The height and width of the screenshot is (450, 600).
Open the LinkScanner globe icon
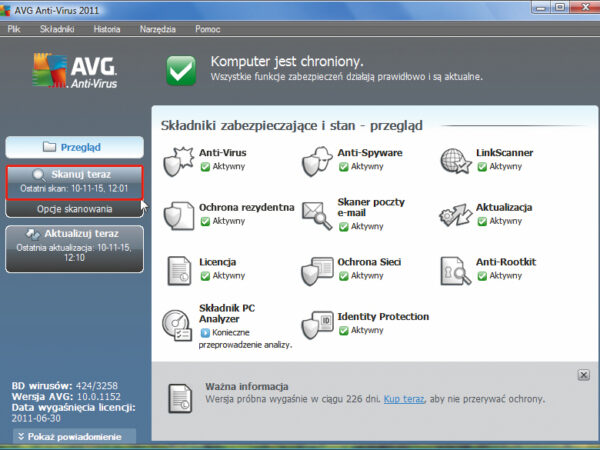pyautogui.click(x=456, y=160)
